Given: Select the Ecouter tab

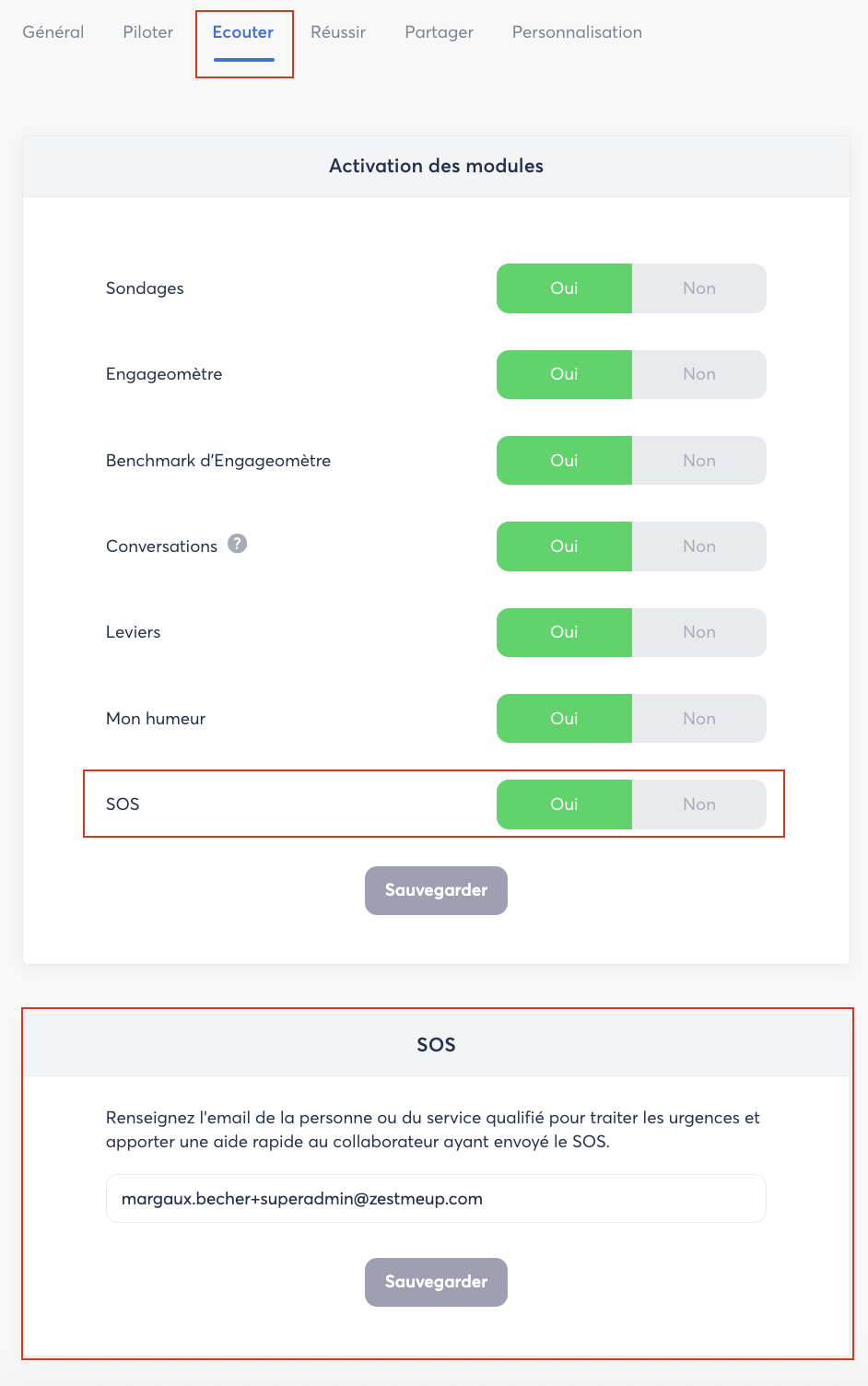Looking at the screenshot, I should click(x=243, y=32).
